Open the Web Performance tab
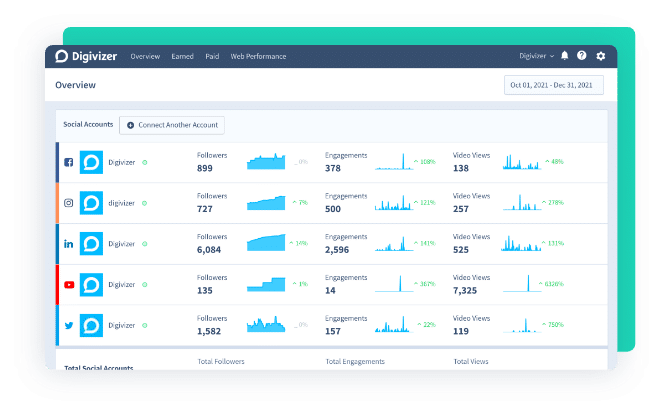Image resolution: width=663 pixels, height=415 pixels. (256, 56)
